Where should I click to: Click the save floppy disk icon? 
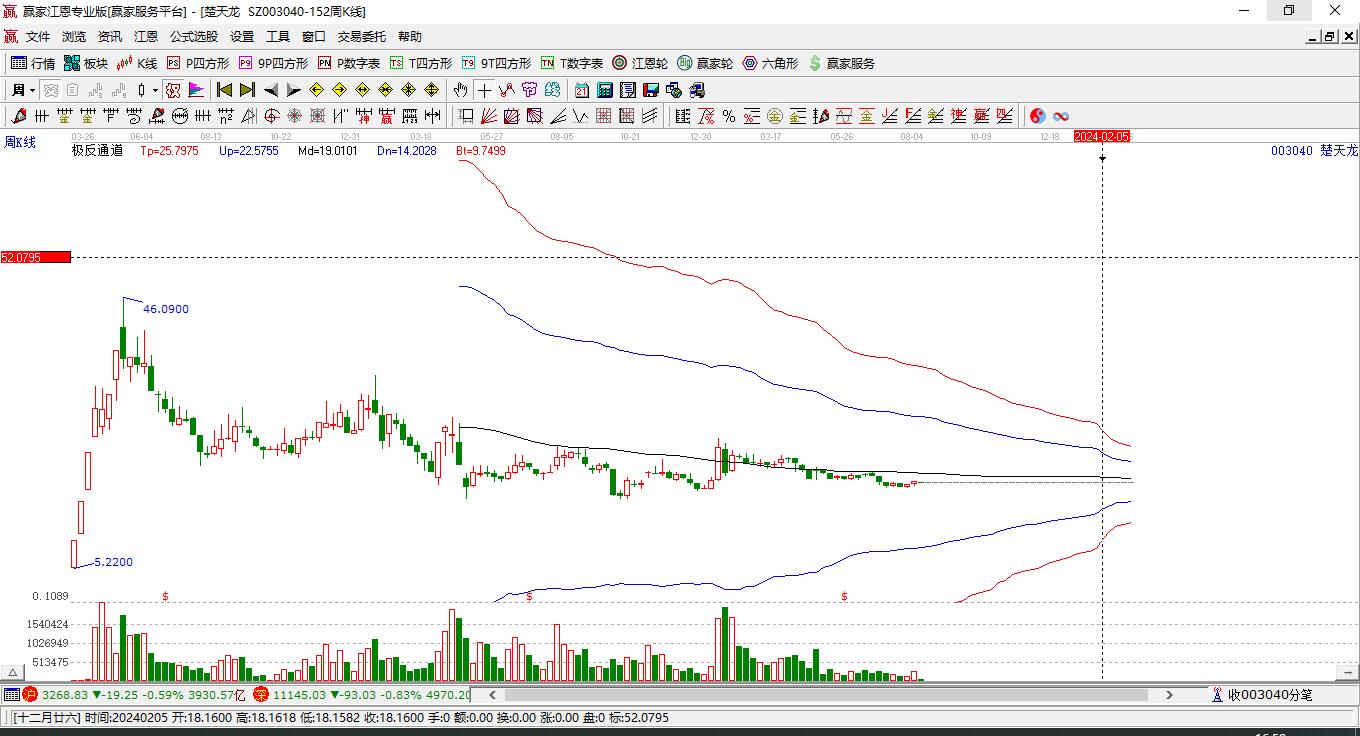click(651, 90)
